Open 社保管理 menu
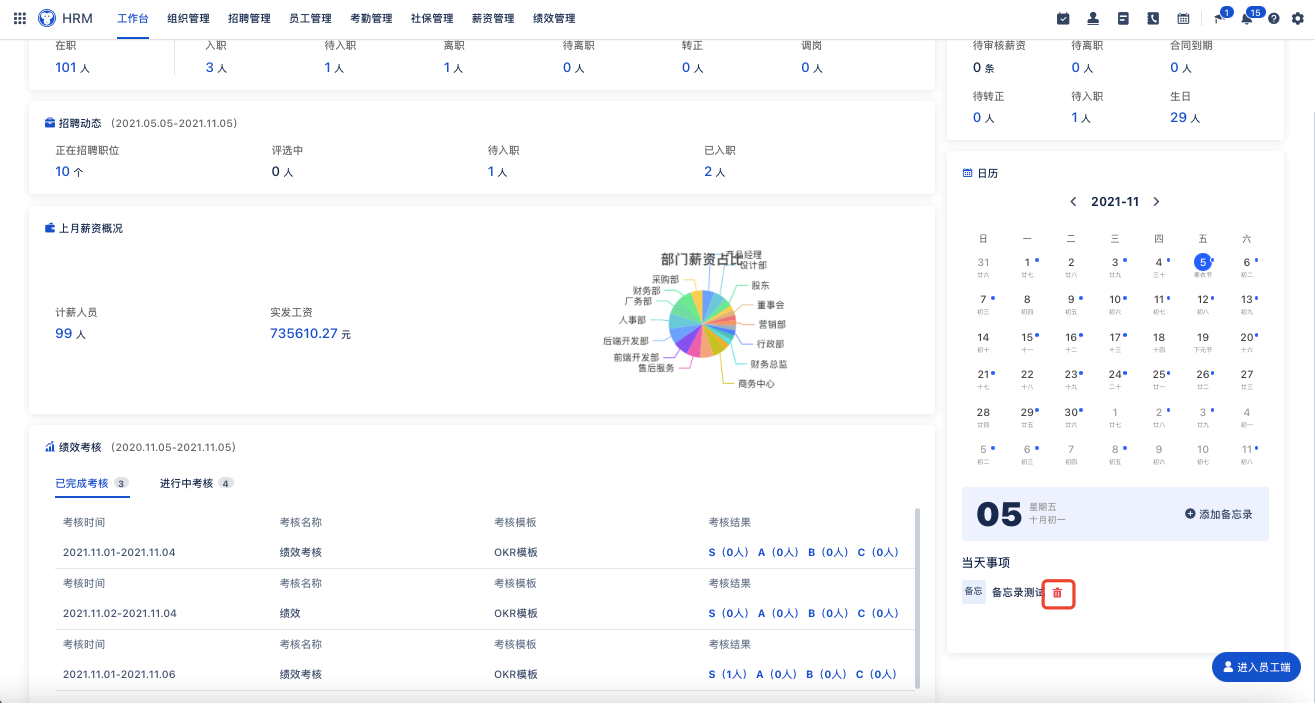This screenshot has width=1315, height=703. pyautogui.click(x=432, y=18)
